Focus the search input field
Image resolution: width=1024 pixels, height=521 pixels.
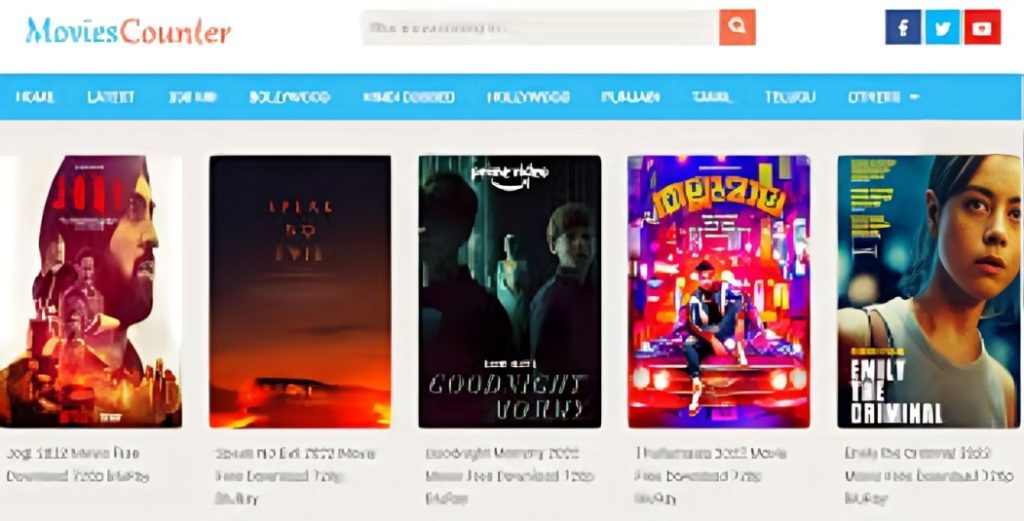pyautogui.click(x=541, y=27)
